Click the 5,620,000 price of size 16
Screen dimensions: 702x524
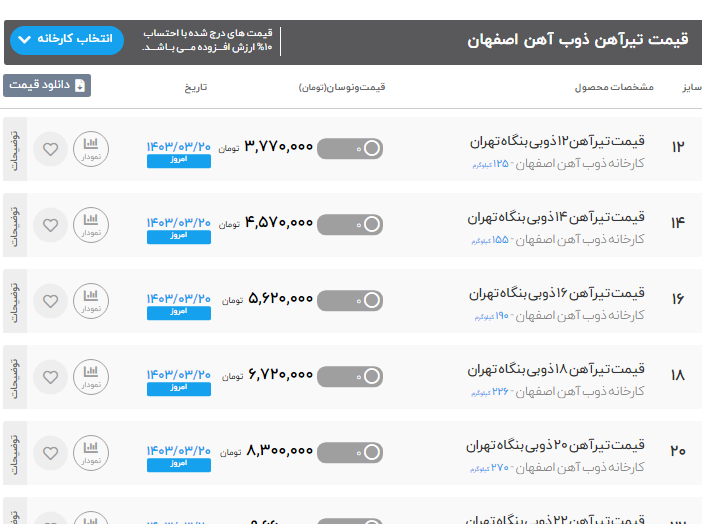click(x=280, y=299)
